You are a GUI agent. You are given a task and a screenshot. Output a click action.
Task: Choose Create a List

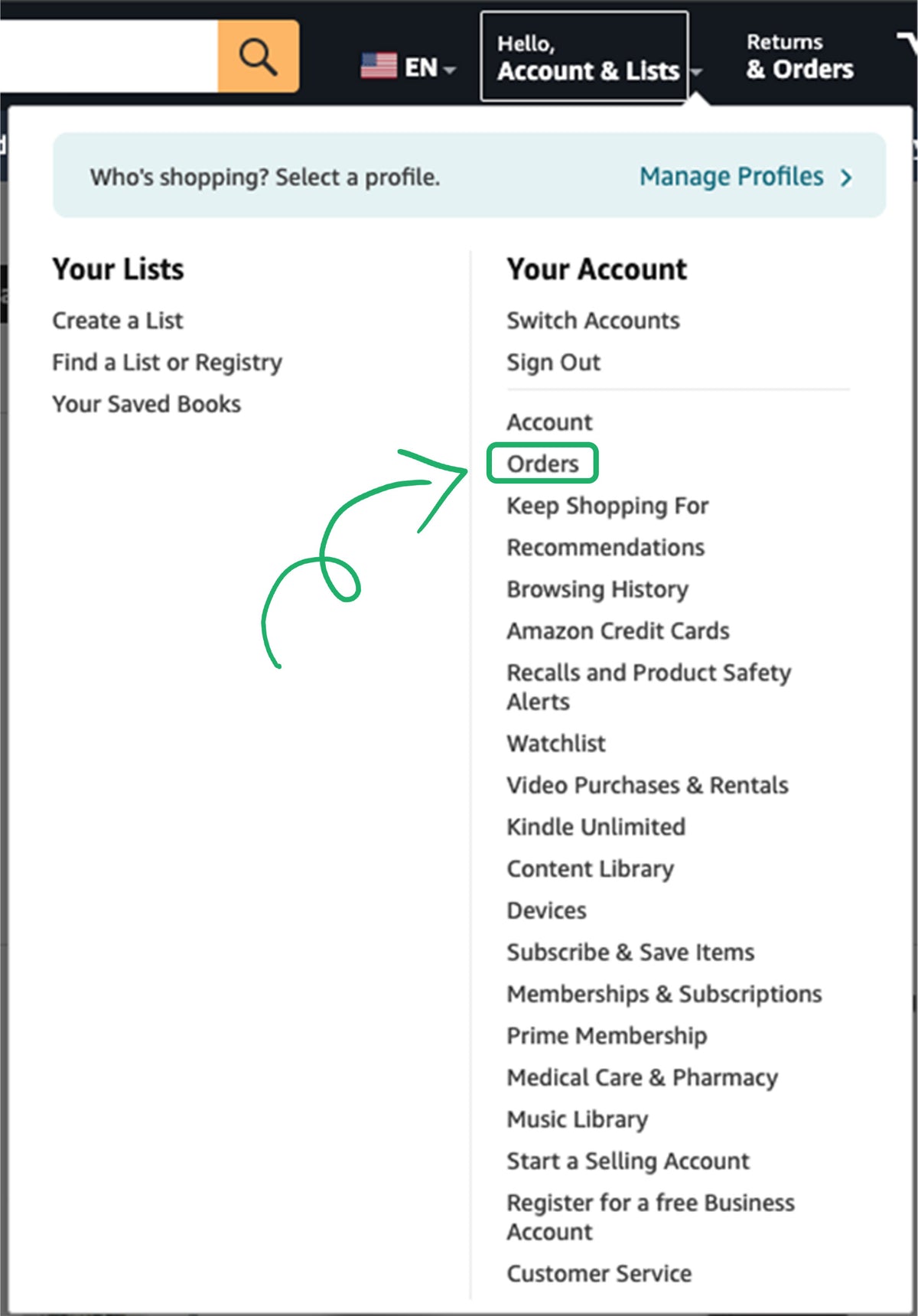[117, 321]
